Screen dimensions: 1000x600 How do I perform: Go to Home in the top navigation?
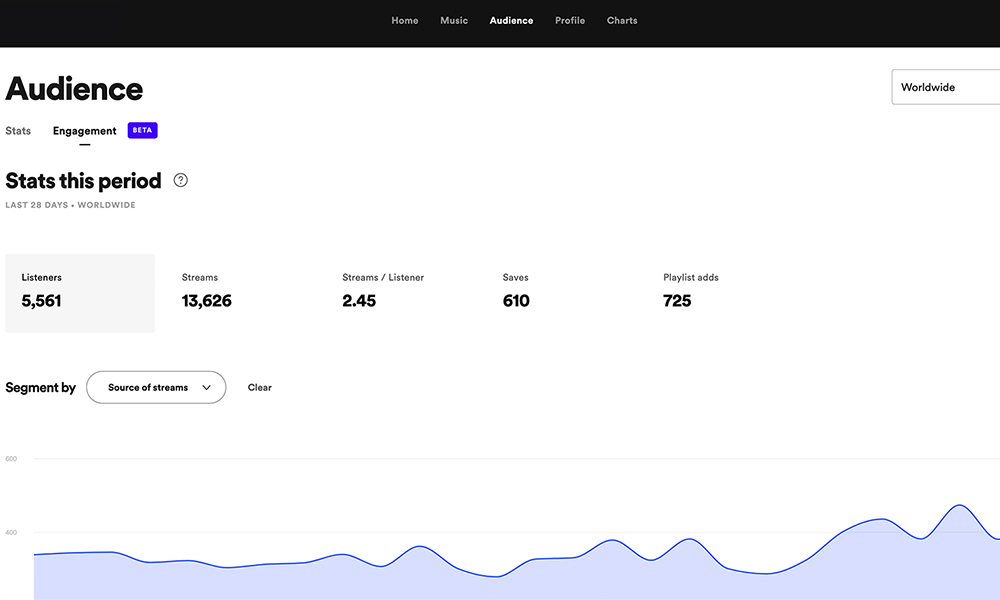(x=405, y=21)
